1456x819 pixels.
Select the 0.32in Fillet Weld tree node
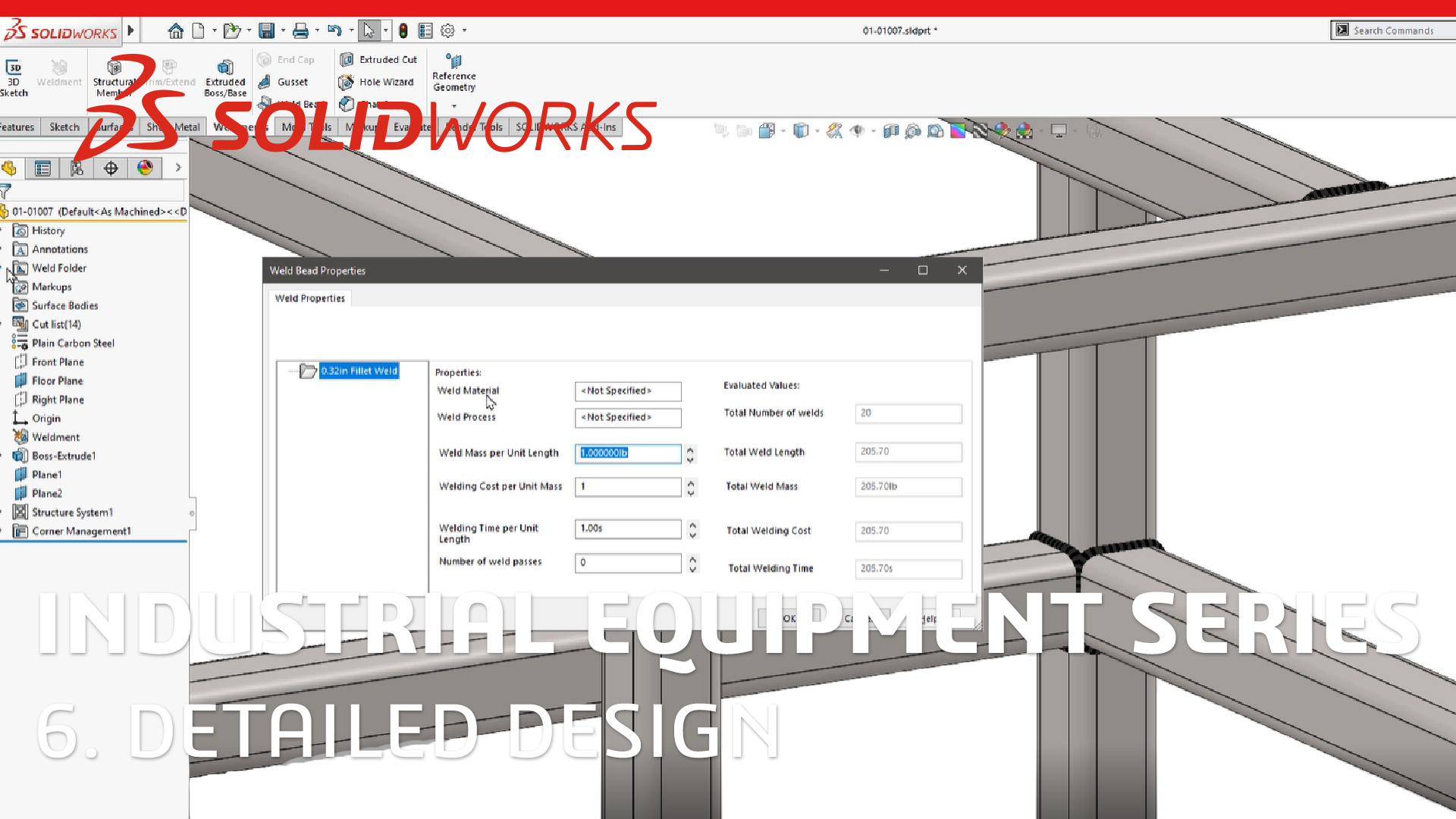point(359,371)
